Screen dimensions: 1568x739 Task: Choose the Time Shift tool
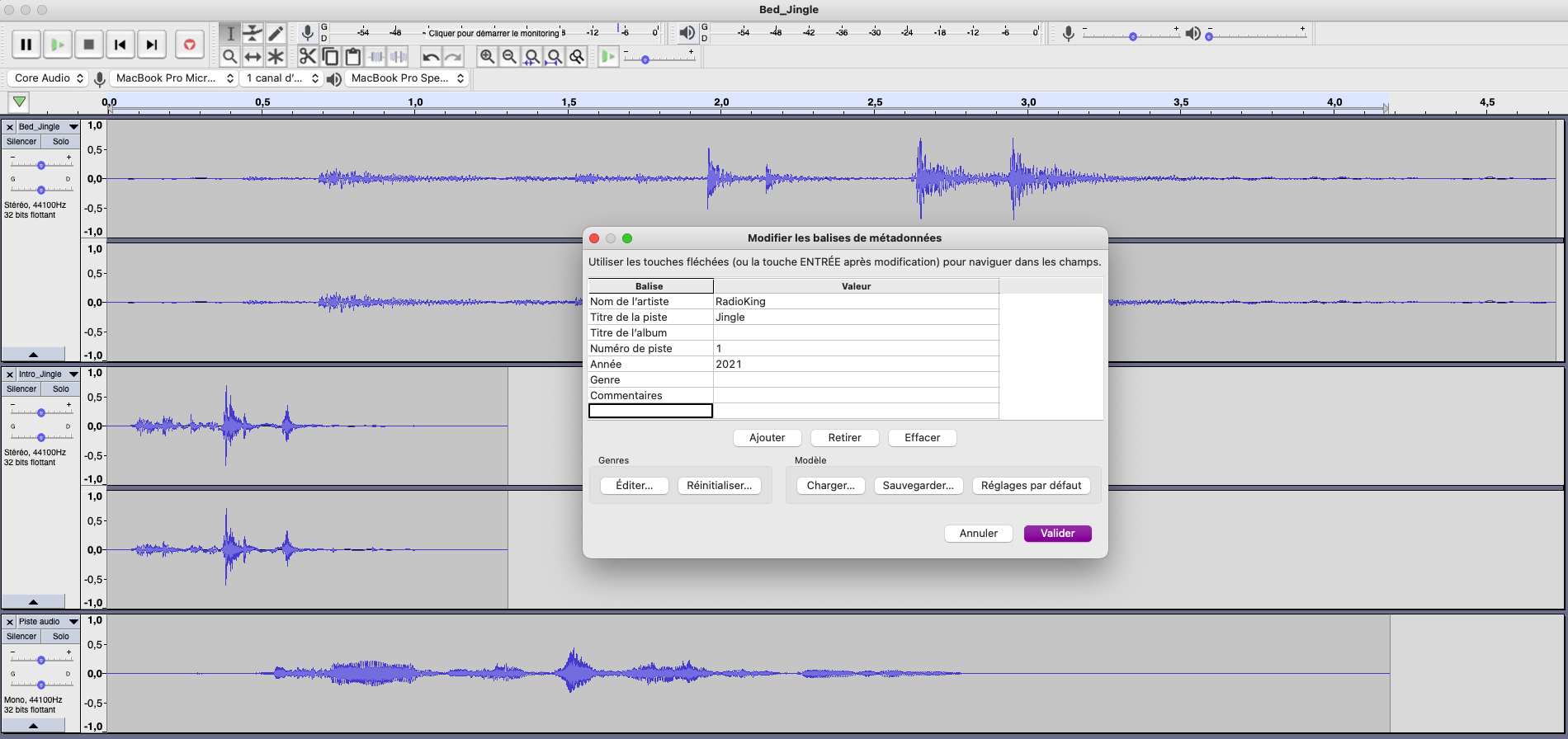pos(253,56)
